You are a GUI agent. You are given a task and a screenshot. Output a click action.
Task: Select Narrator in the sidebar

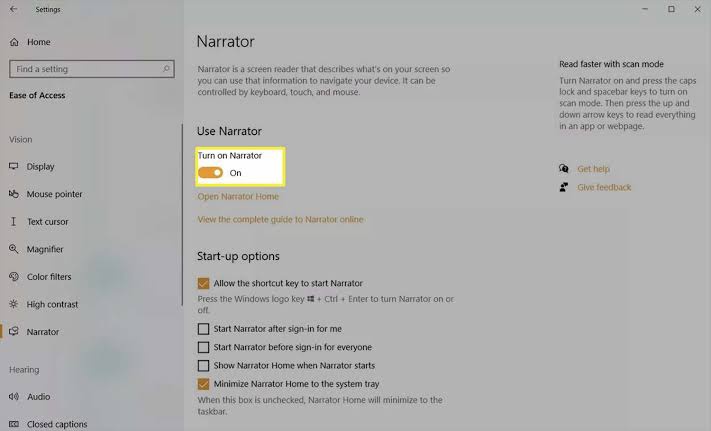pyautogui.click(x=42, y=332)
